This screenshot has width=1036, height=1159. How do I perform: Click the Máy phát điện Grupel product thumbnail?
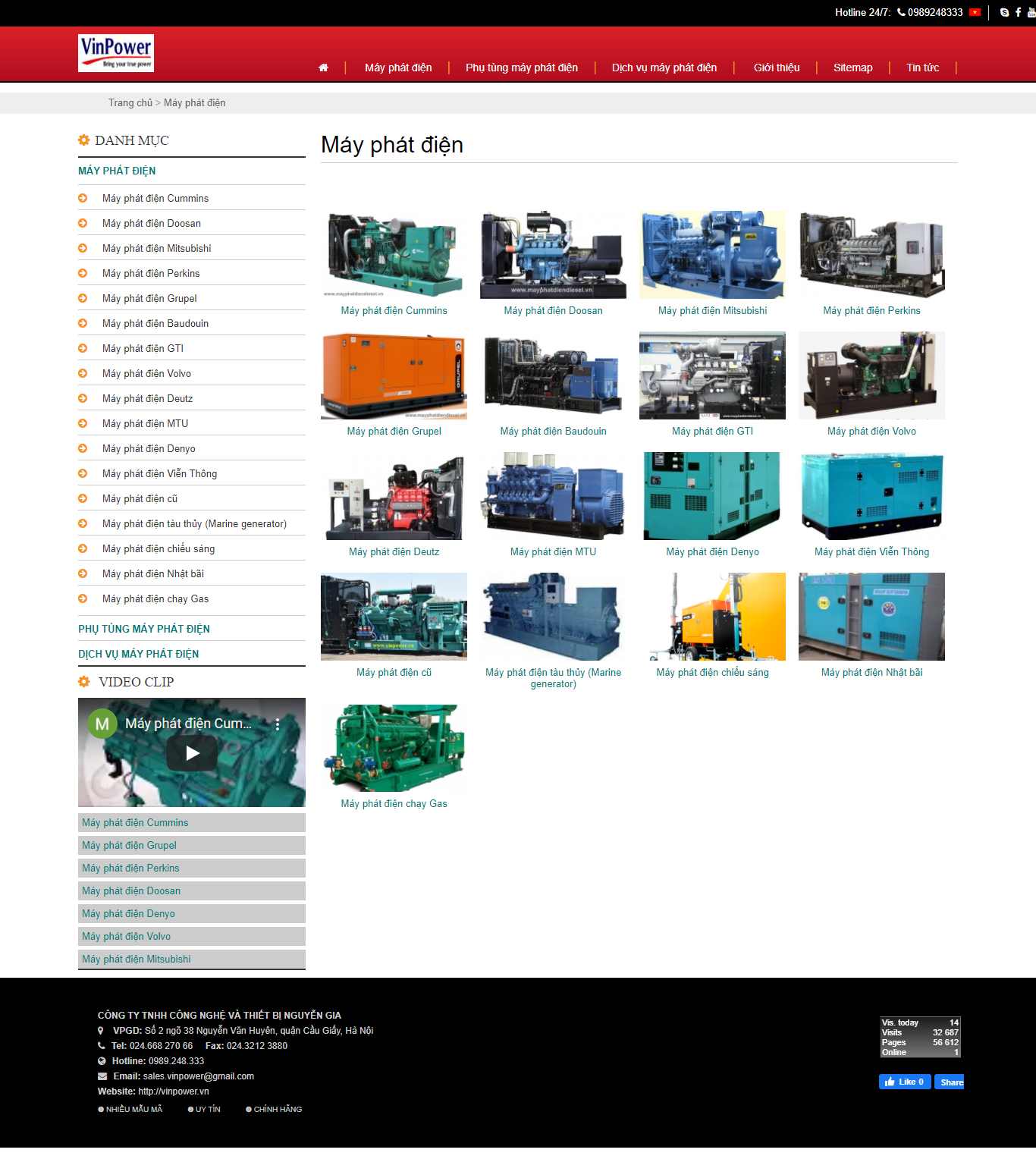pos(394,375)
